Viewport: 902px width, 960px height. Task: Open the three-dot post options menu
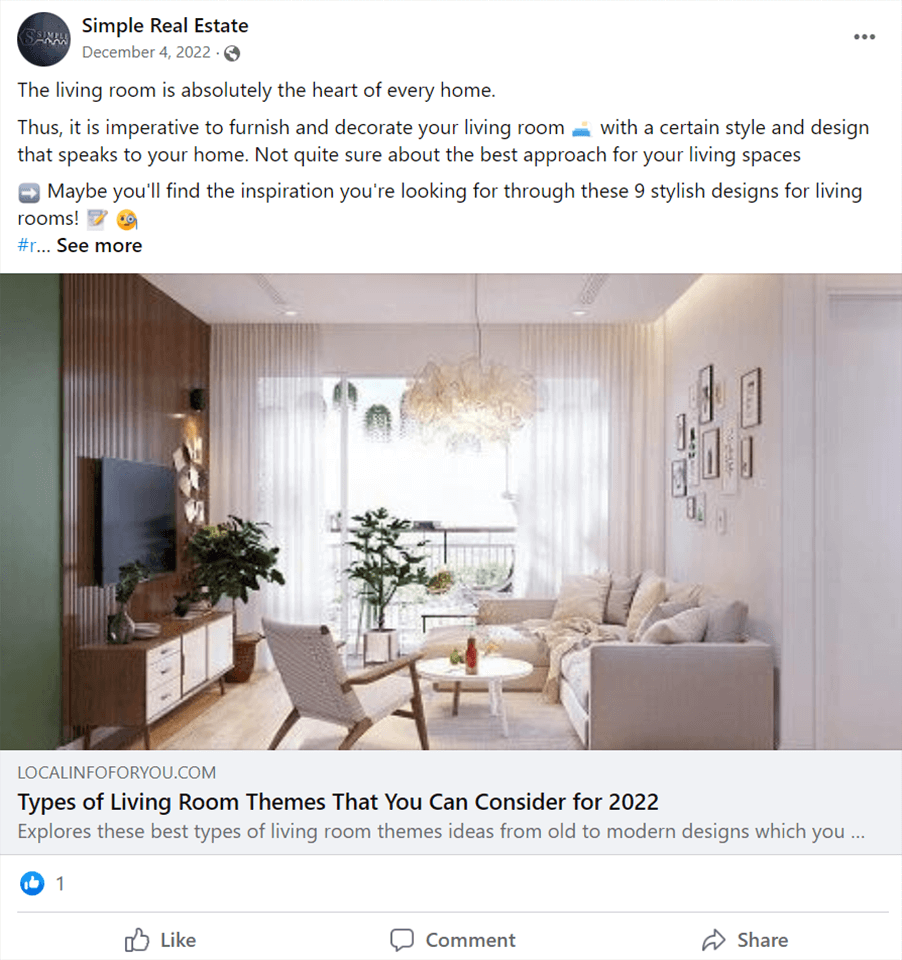(x=864, y=37)
